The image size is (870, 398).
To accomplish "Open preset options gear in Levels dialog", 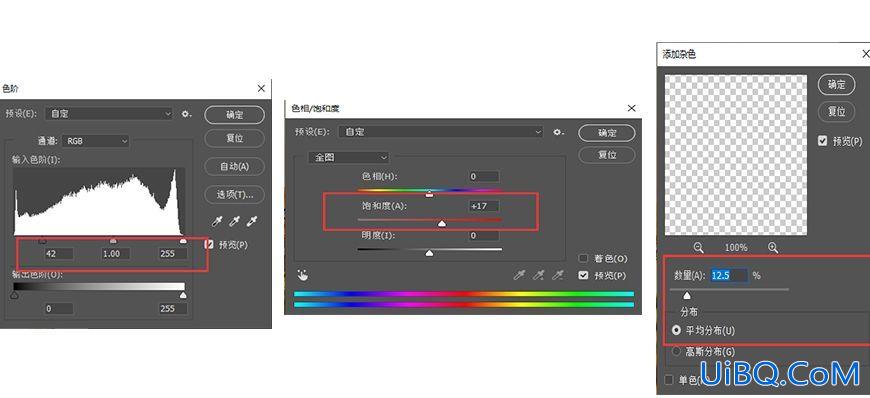I will click(x=186, y=114).
